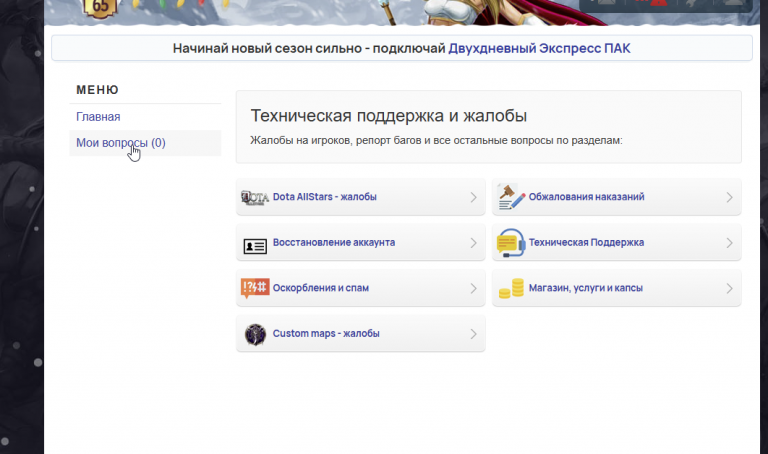This screenshot has width=768, height=454.
Task: Click the round Custom maps icon
Action: point(255,335)
